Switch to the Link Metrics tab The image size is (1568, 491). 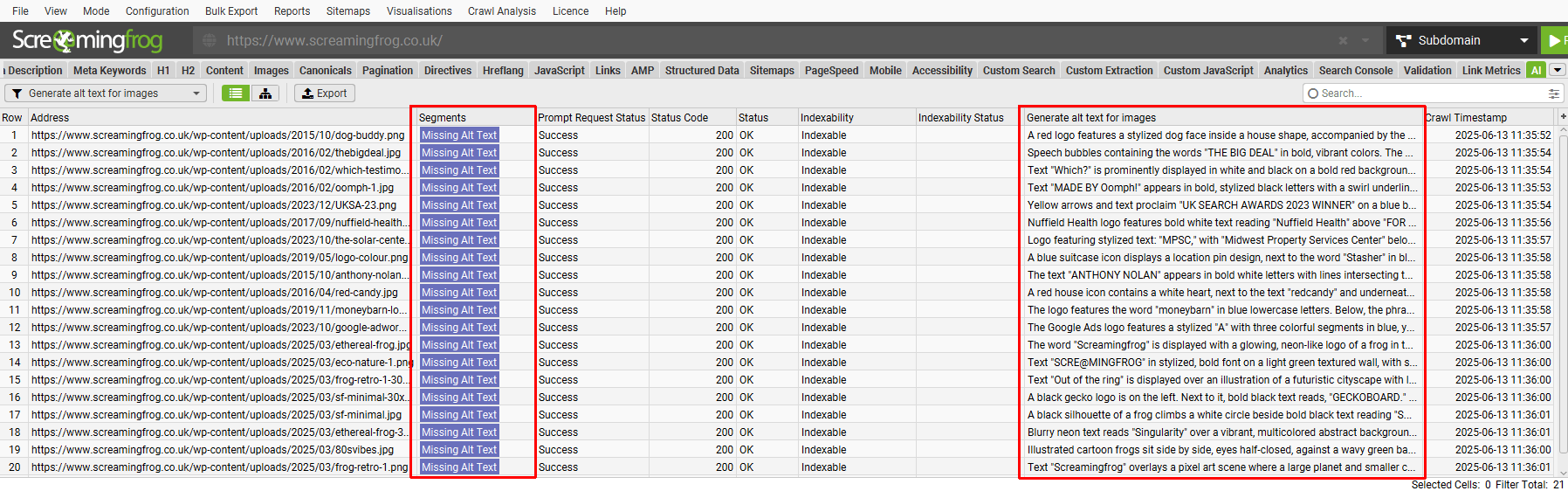click(x=1491, y=71)
